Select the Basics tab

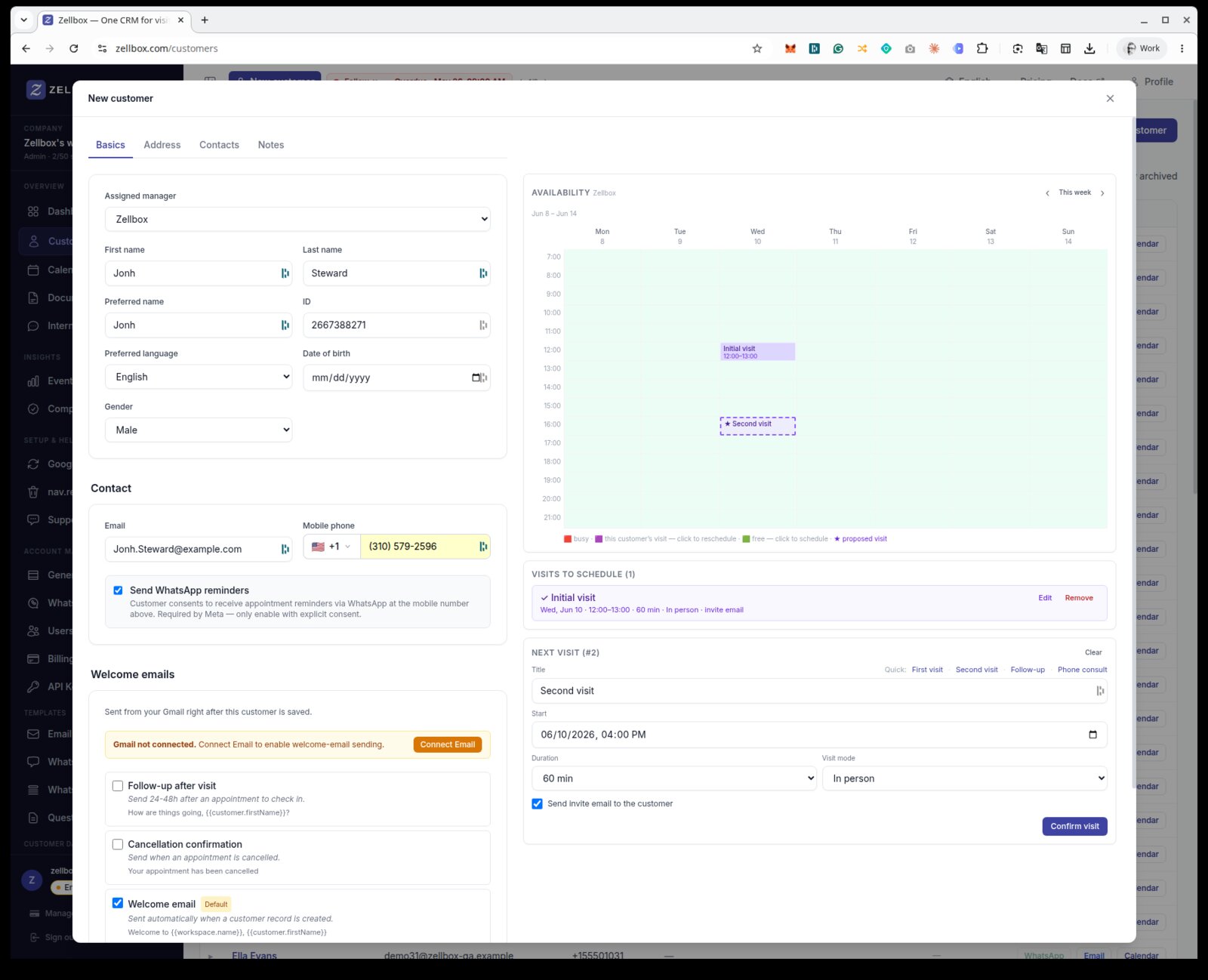click(x=110, y=145)
